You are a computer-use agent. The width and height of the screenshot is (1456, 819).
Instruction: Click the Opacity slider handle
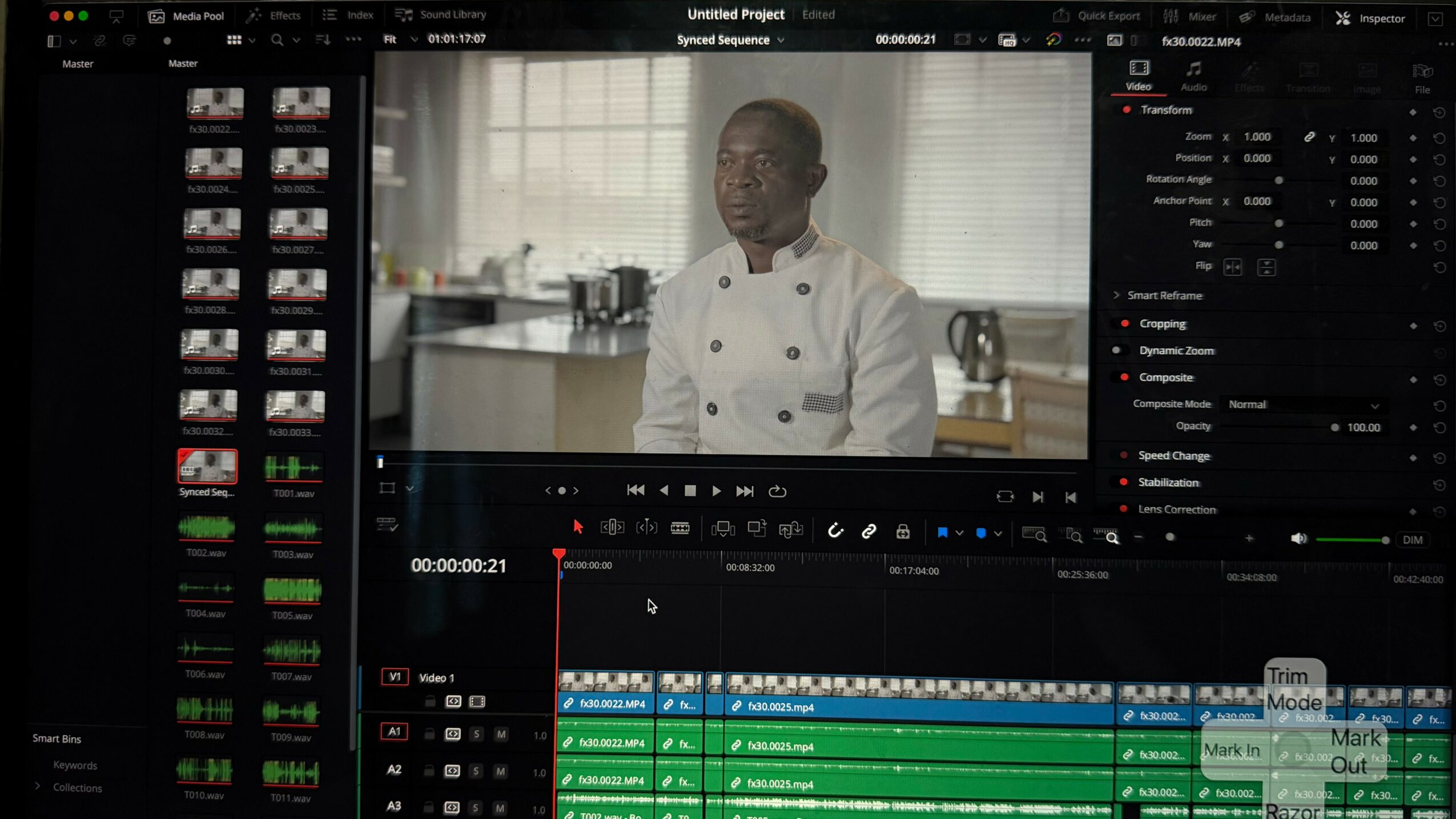[1334, 427]
